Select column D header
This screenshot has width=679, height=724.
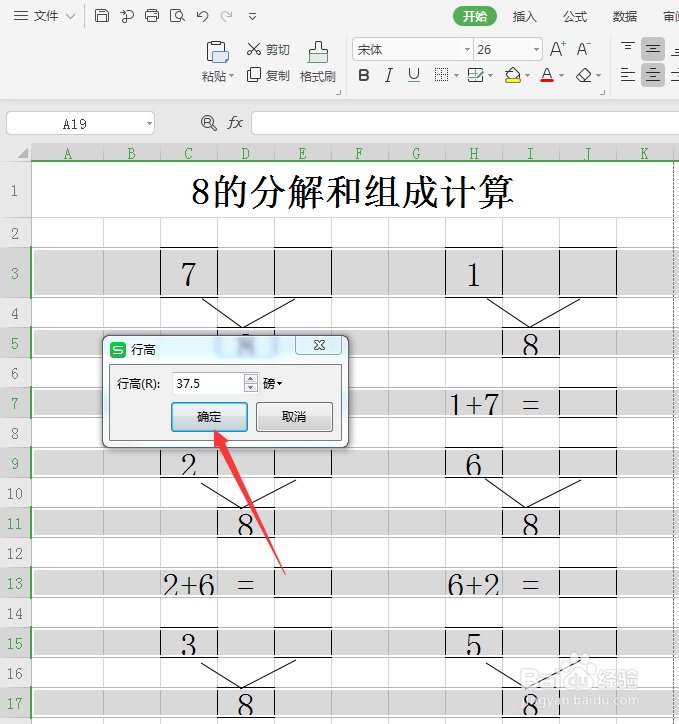point(246,153)
